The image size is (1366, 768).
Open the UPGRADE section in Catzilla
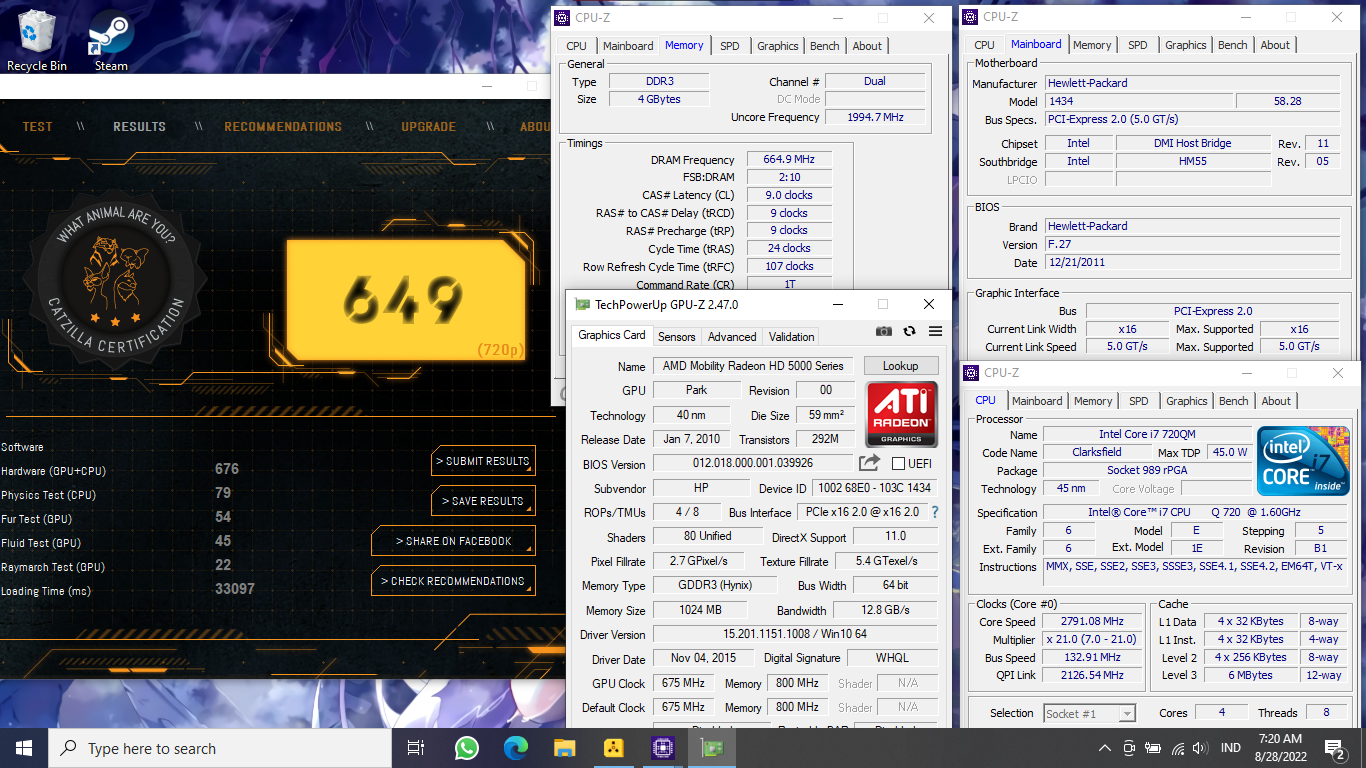[x=429, y=127]
